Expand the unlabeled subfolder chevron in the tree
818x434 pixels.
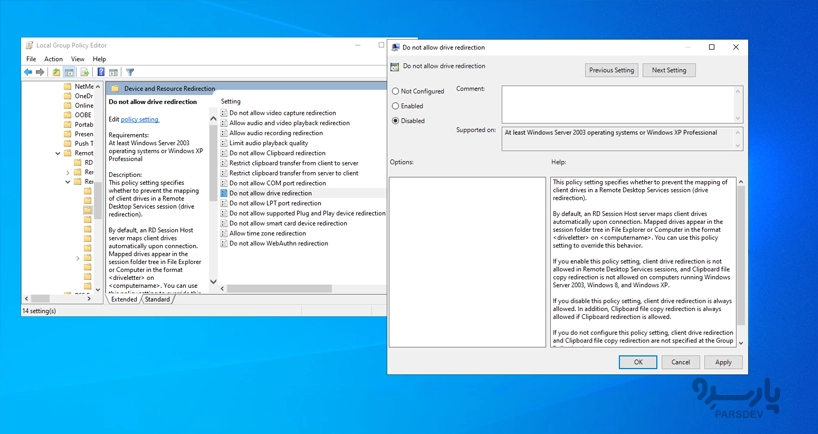[78, 258]
